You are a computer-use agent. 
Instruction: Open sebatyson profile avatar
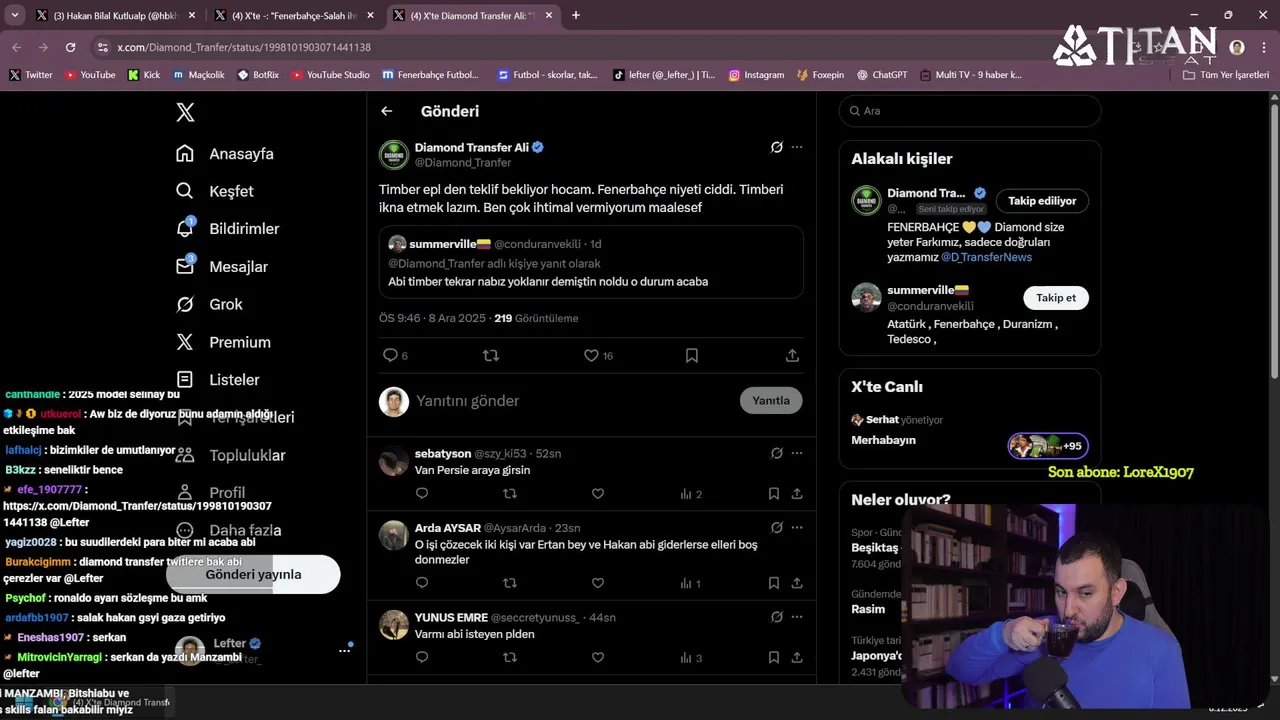click(394, 461)
